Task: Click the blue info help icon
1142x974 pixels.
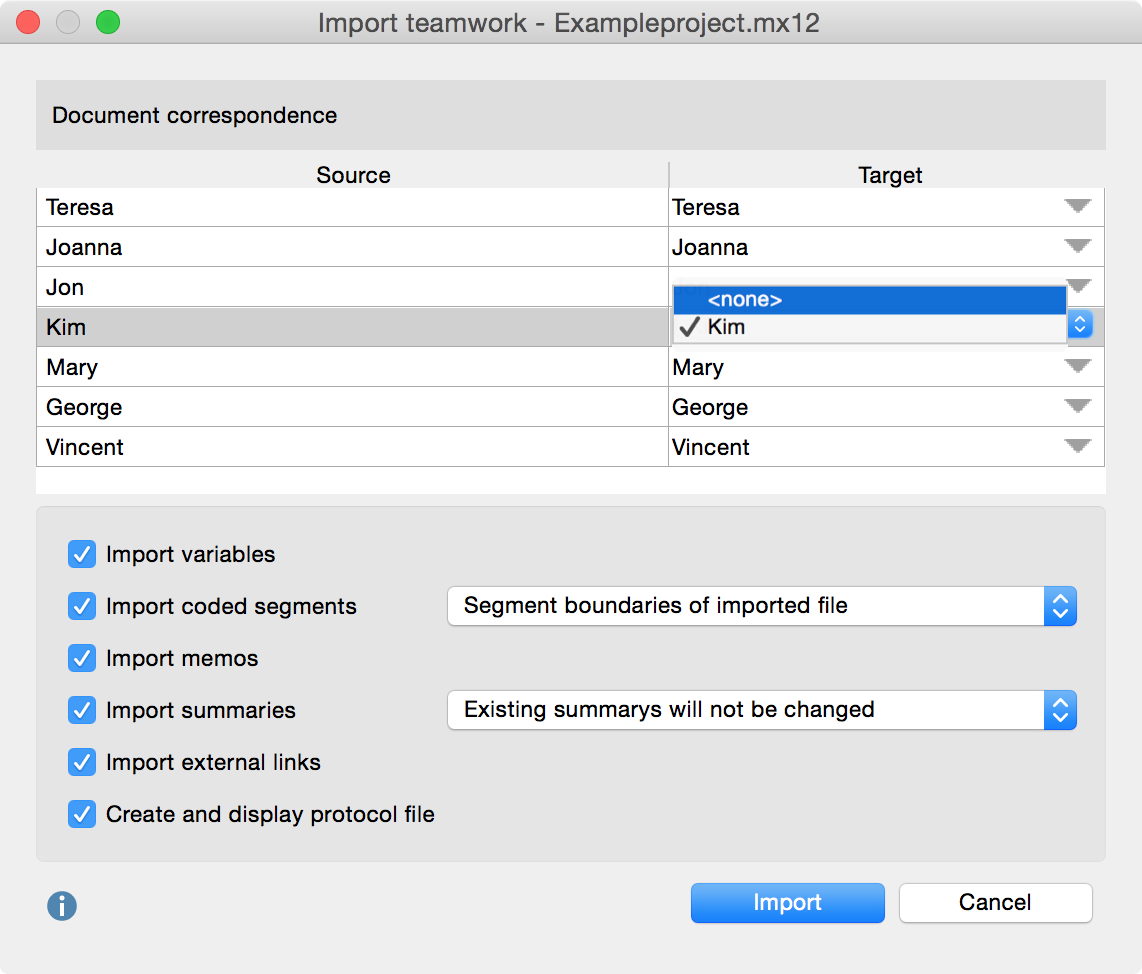Action: pyautogui.click(x=62, y=906)
